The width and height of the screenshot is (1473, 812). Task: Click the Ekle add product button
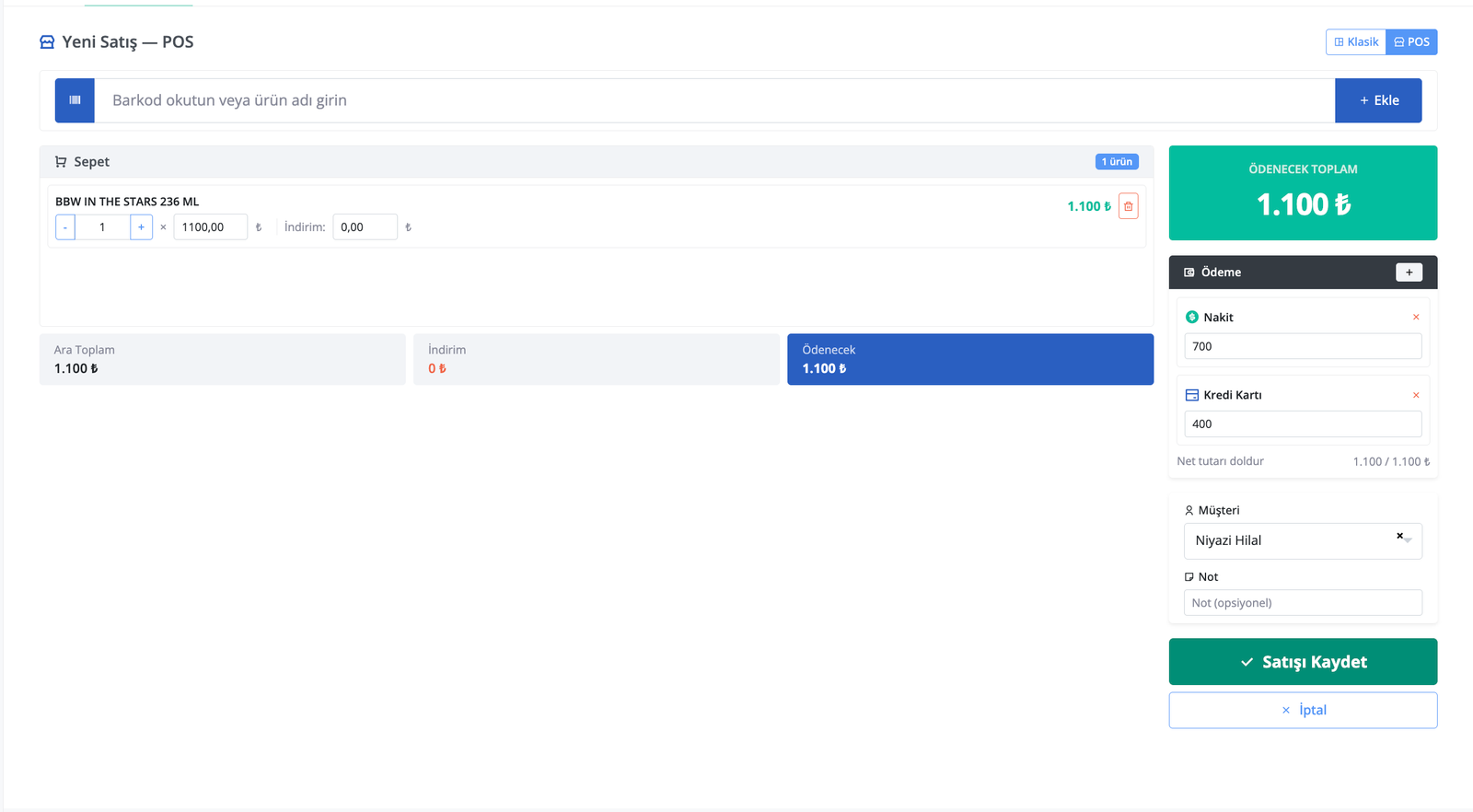(1378, 100)
